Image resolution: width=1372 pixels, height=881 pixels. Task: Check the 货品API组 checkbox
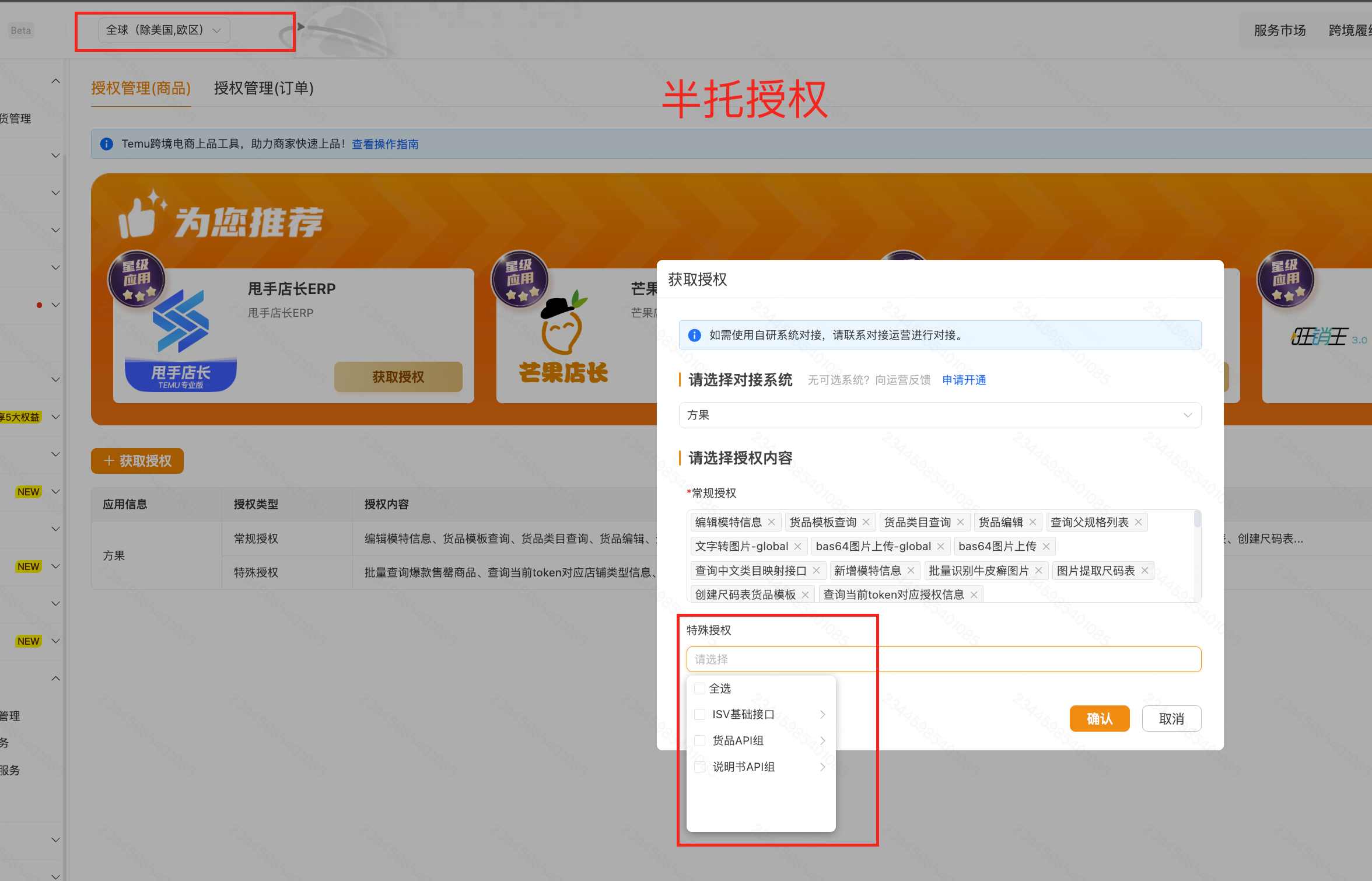click(x=700, y=740)
